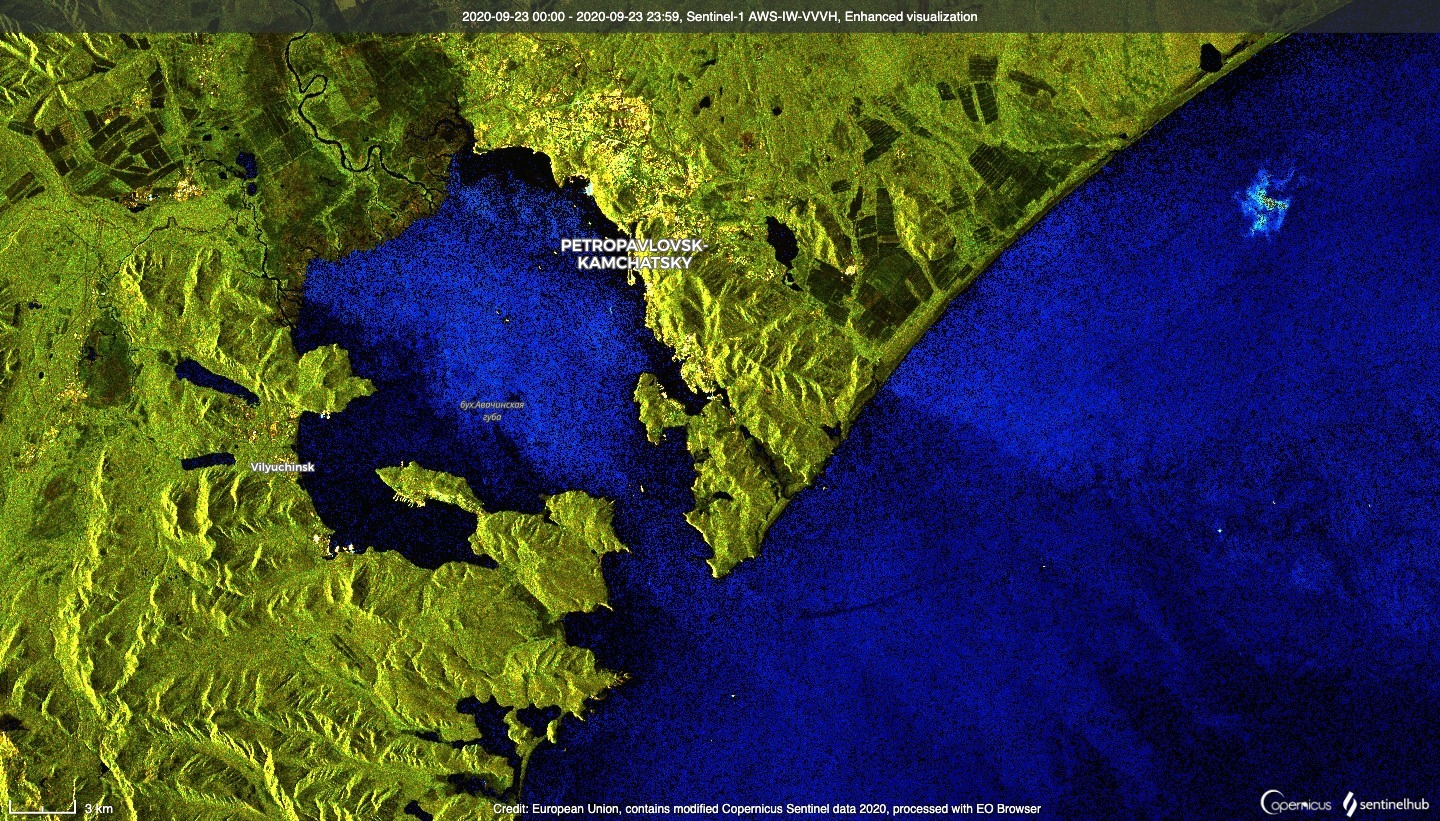
Task: Click the Sentinel Hub logo
Action: coord(1385,802)
